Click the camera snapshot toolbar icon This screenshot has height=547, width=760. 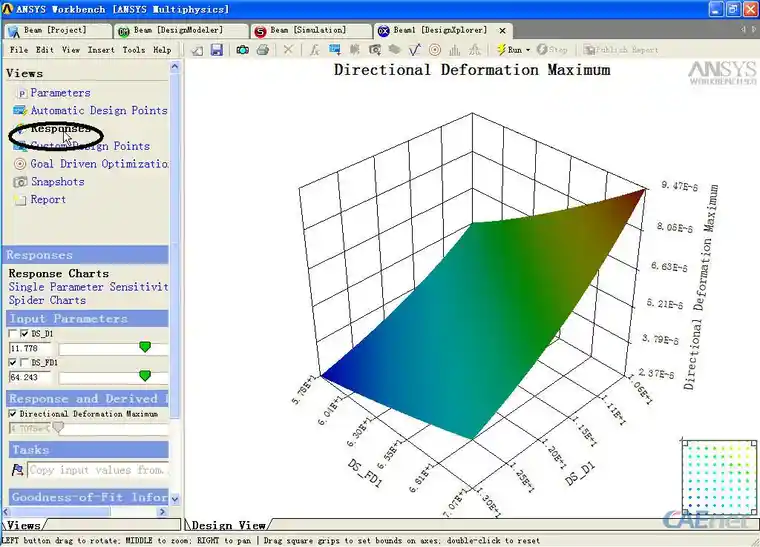pyautogui.click(x=242, y=49)
